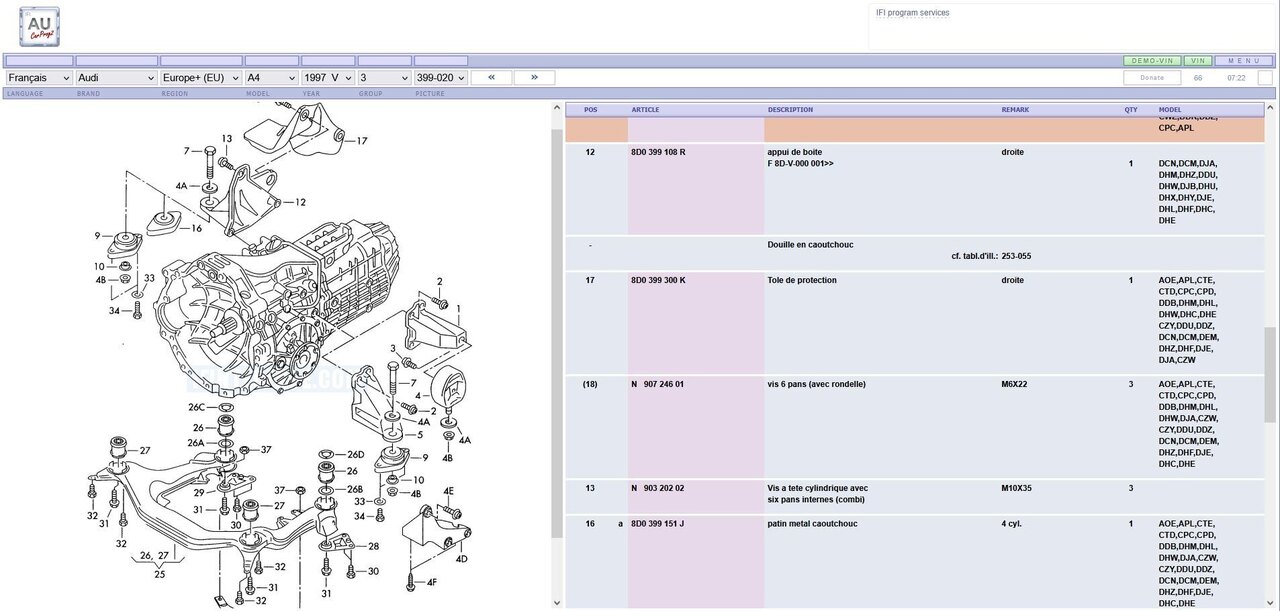Click the AU CarProg logo icon
Viewport: 1280px width, 611px height.
click(x=39, y=26)
